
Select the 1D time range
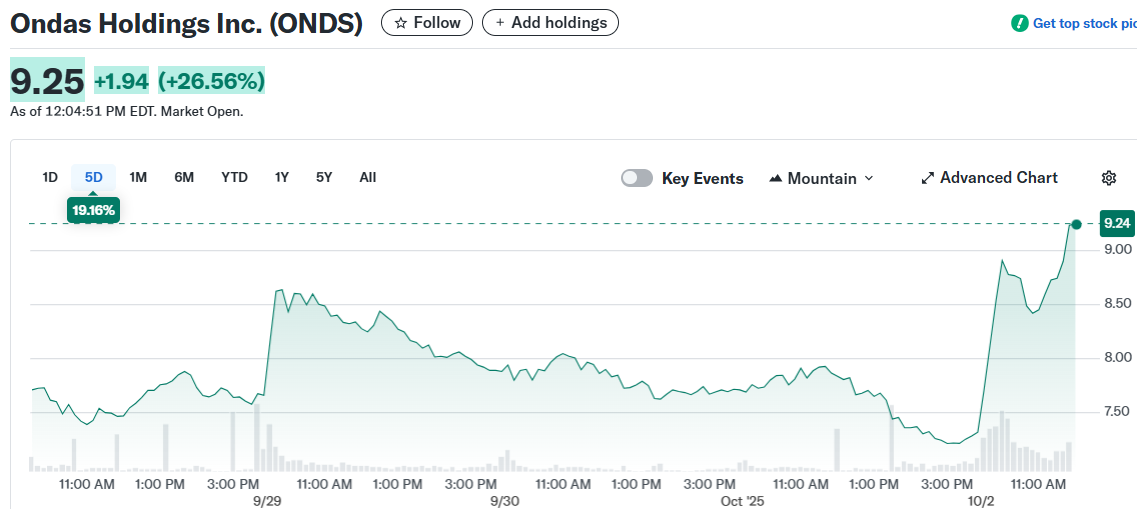coord(50,177)
